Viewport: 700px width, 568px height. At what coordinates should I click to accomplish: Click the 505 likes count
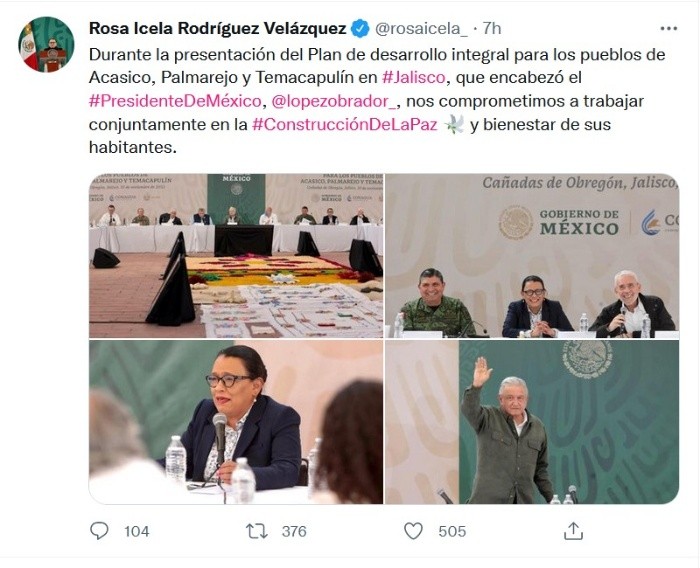(x=452, y=531)
